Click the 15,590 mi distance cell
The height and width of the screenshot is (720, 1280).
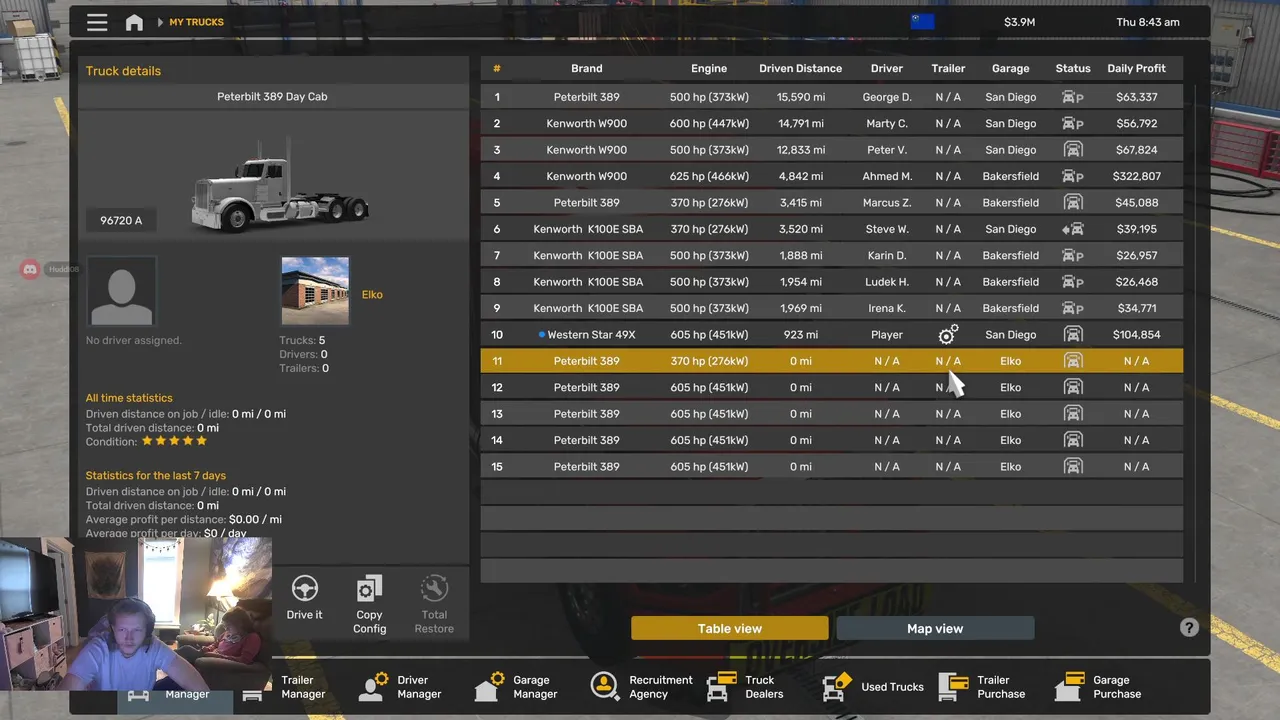[x=800, y=97]
